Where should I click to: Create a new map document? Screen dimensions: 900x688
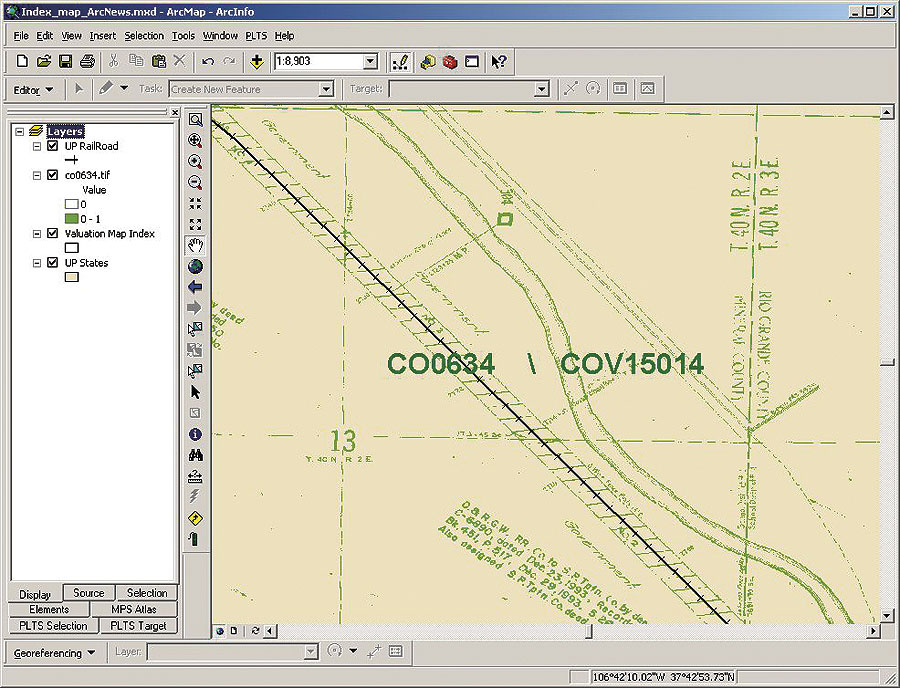22,61
